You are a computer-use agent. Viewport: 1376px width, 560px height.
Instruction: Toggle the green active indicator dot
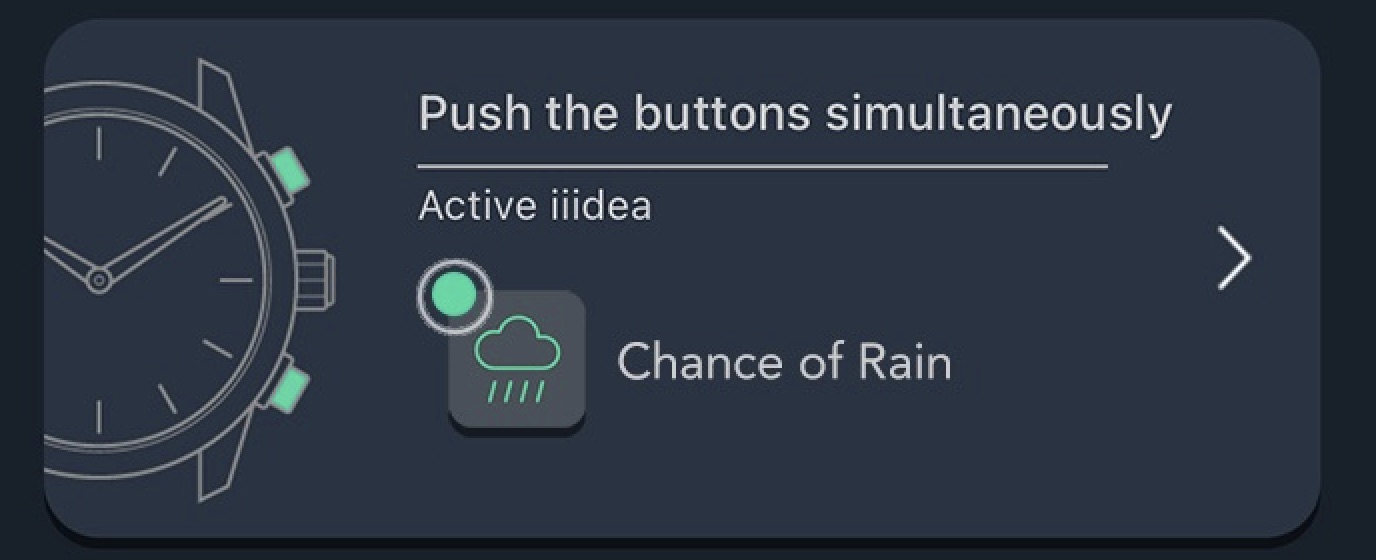pyautogui.click(x=455, y=295)
